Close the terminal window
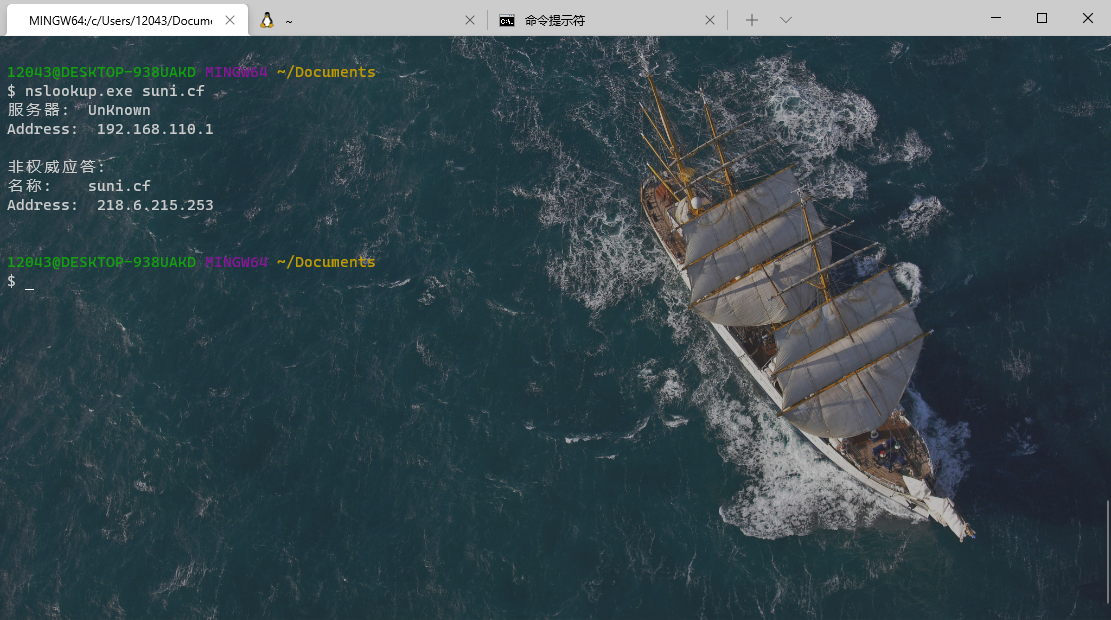 (x=1088, y=18)
